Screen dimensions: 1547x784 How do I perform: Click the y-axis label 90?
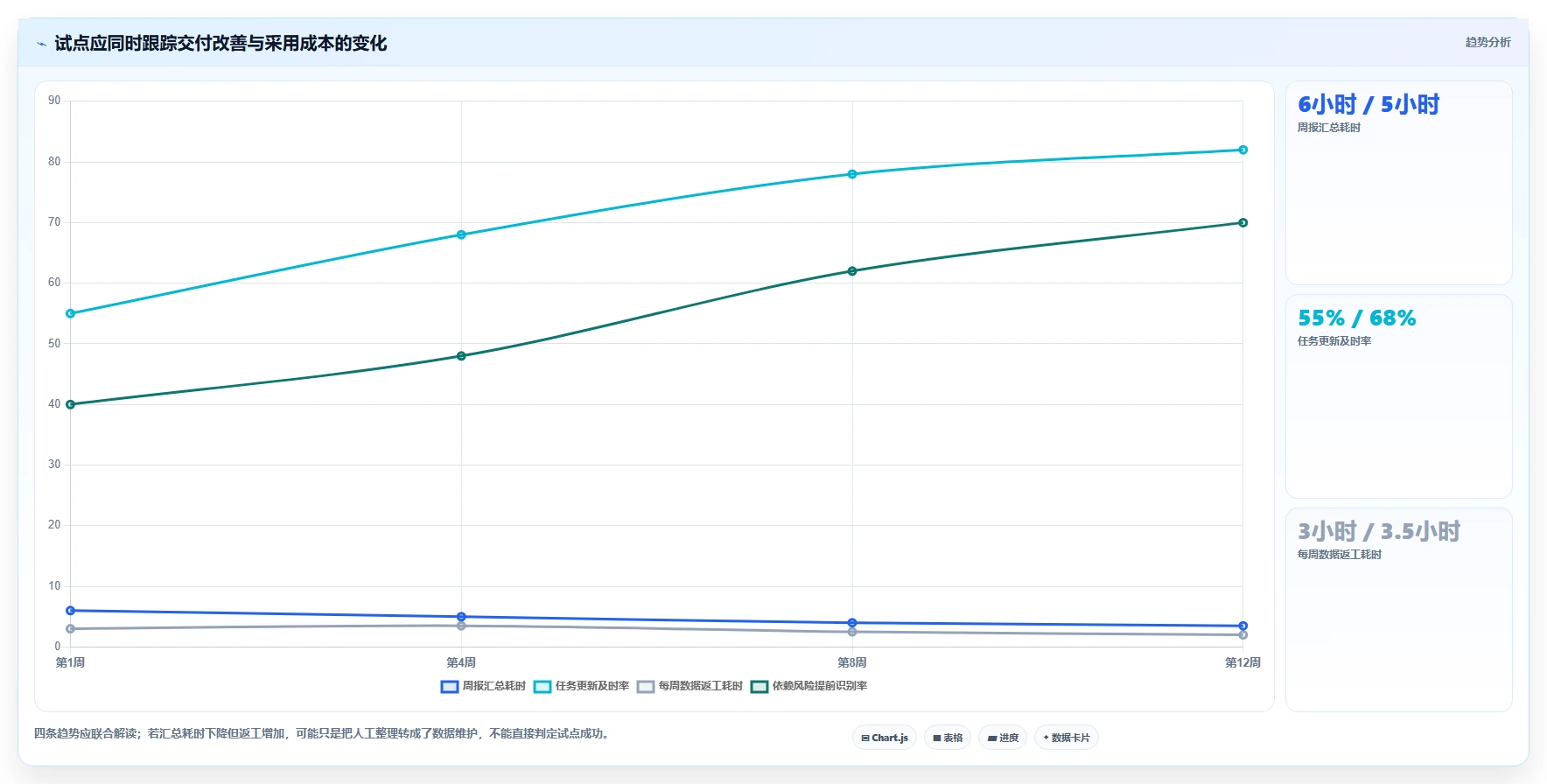tap(54, 101)
